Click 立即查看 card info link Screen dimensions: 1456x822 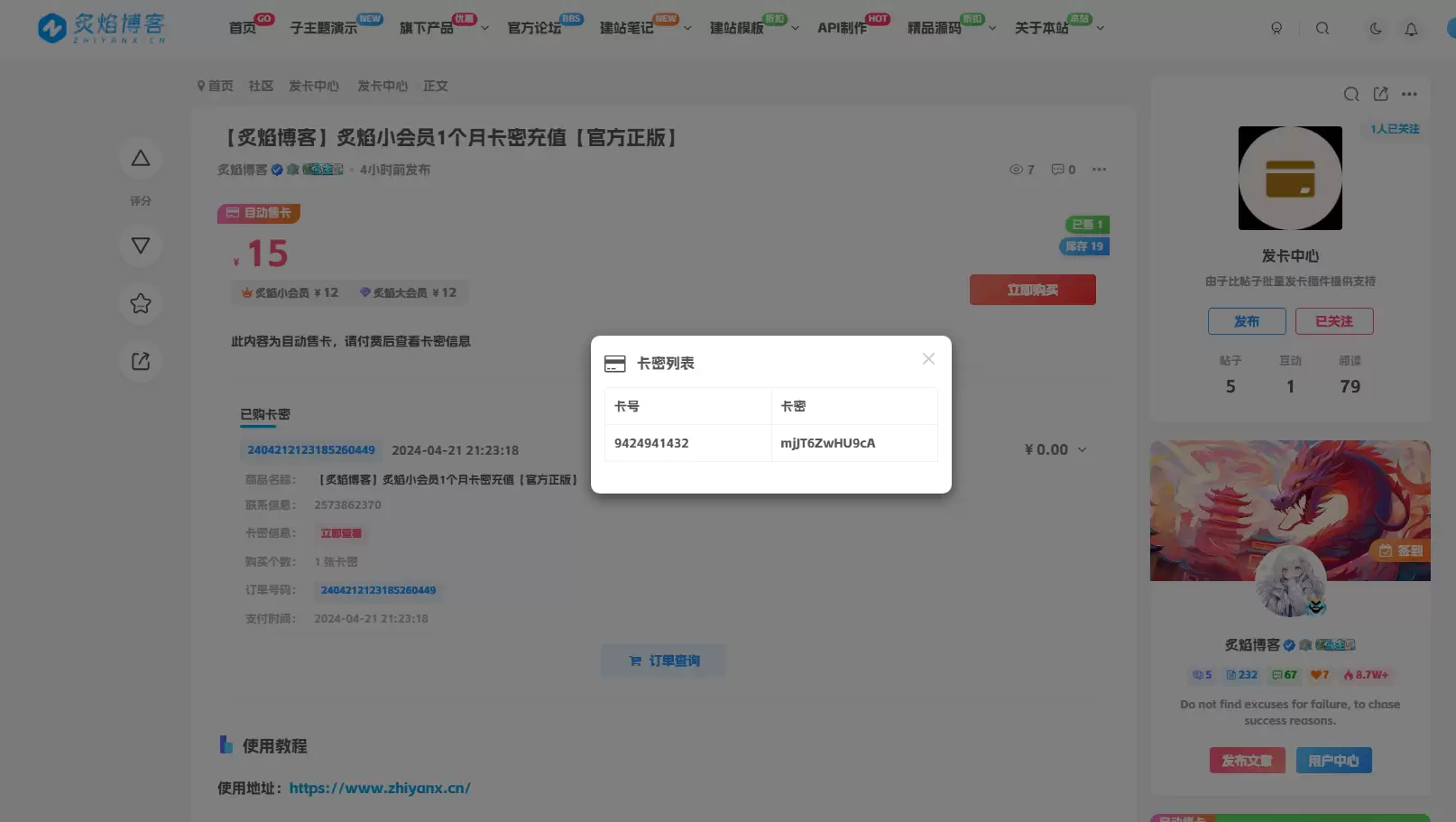point(341,533)
